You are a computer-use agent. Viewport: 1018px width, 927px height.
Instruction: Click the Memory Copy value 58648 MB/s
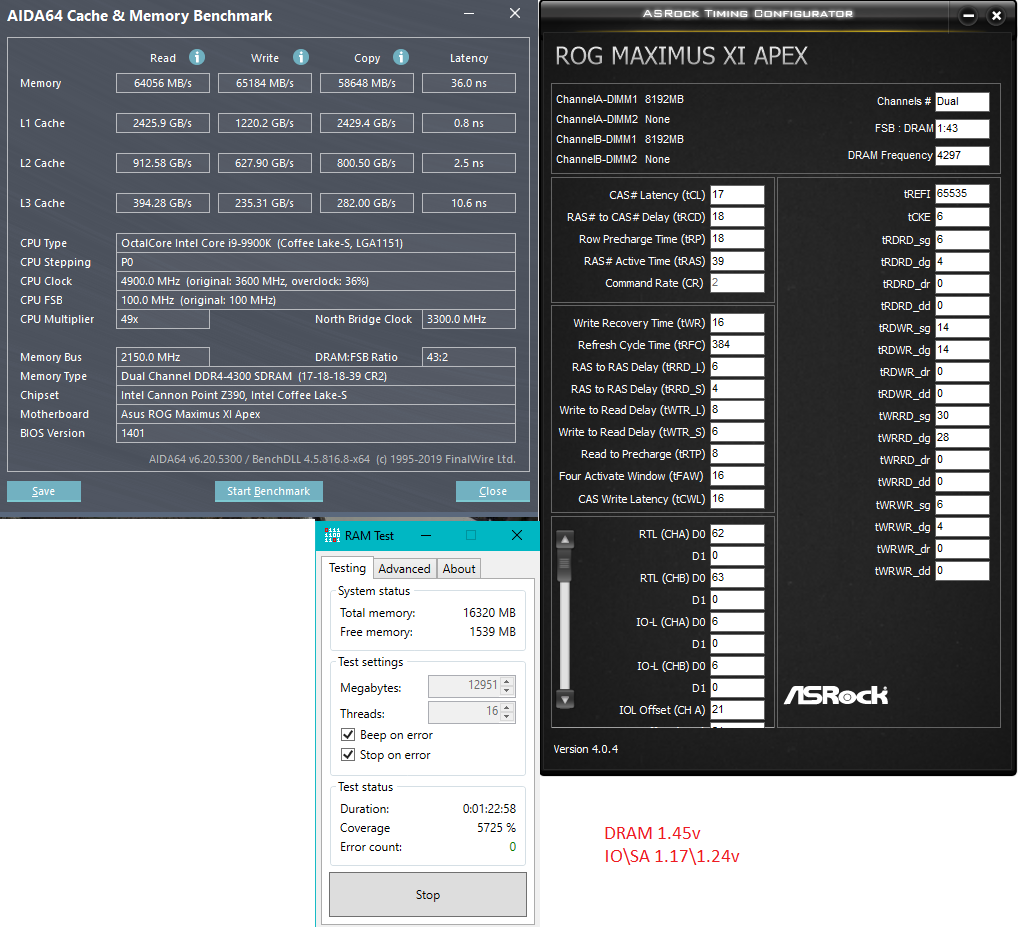[x=367, y=83]
